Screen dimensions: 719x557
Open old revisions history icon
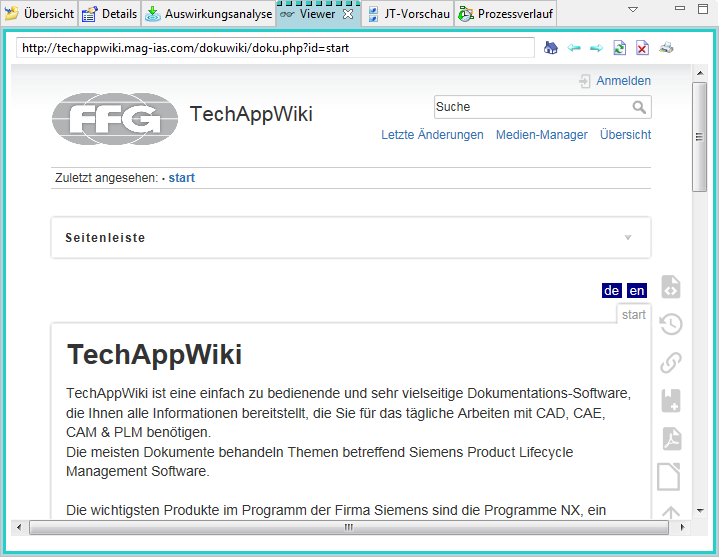pos(671,324)
